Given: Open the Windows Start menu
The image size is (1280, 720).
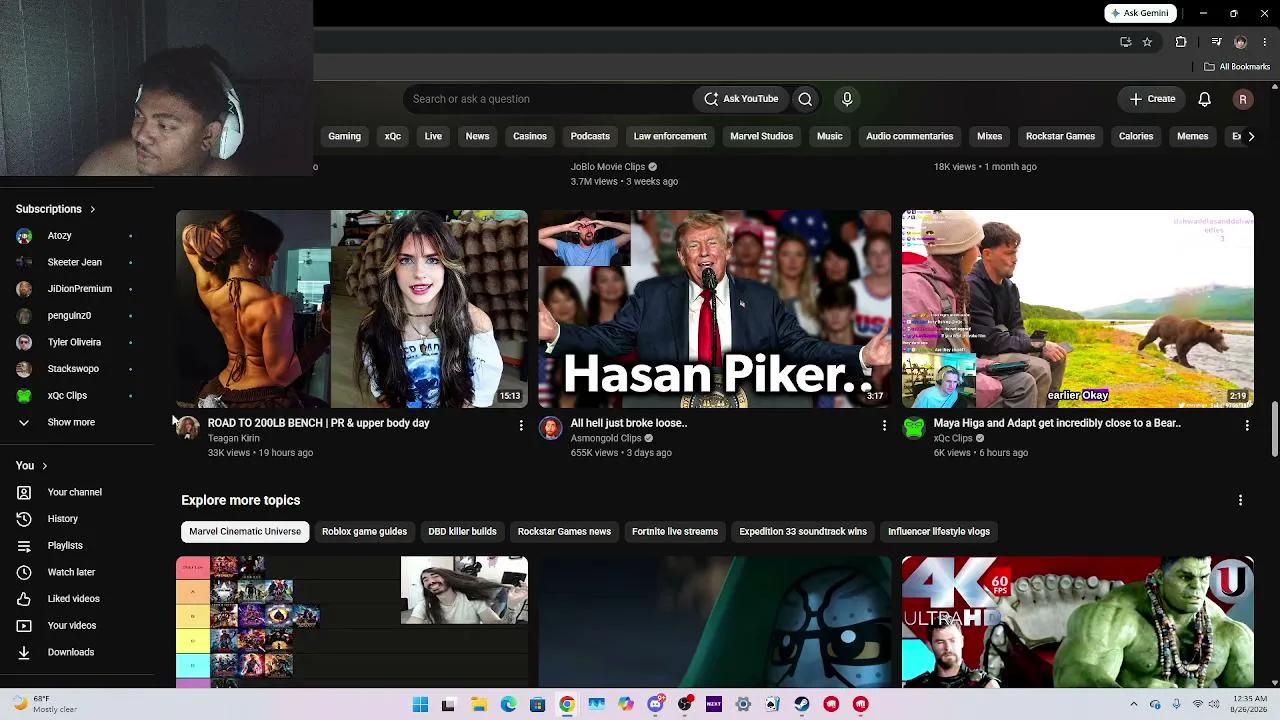Looking at the screenshot, I should tap(421, 704).
